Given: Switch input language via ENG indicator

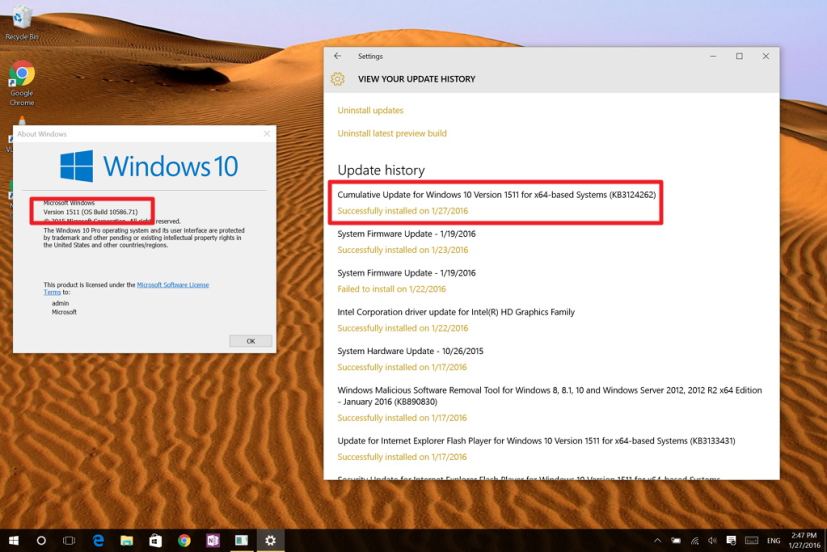Looking at the screenshot, I should click(x=774, y=540).
